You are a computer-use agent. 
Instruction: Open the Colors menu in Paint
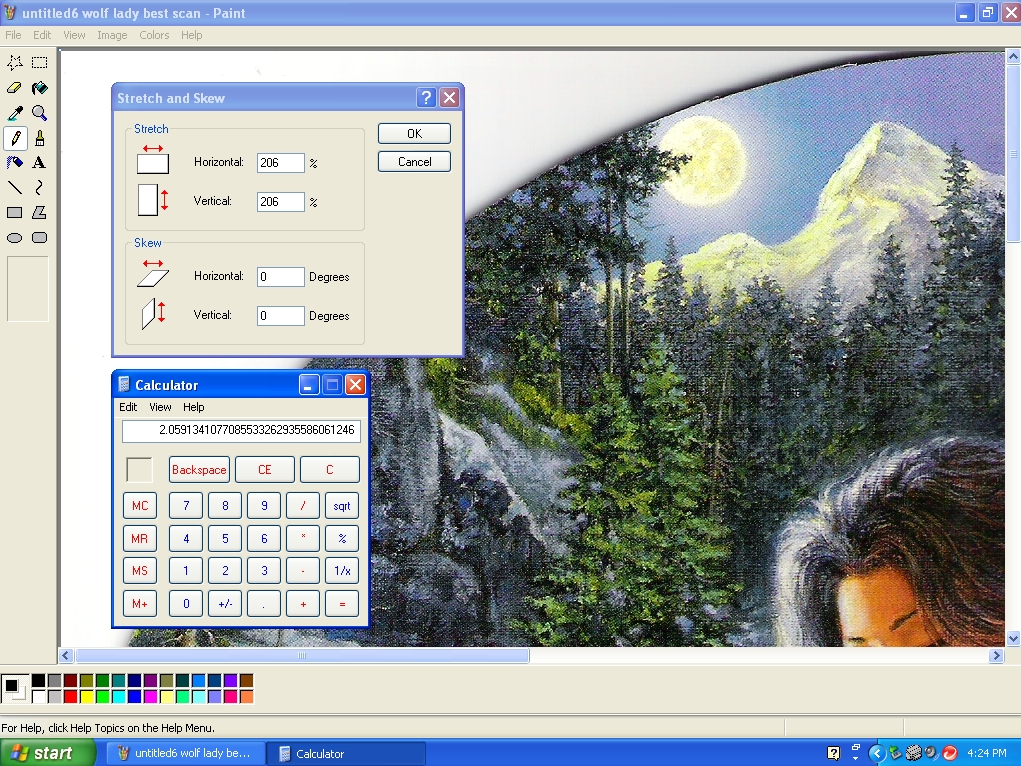click(x=154, y=35)
